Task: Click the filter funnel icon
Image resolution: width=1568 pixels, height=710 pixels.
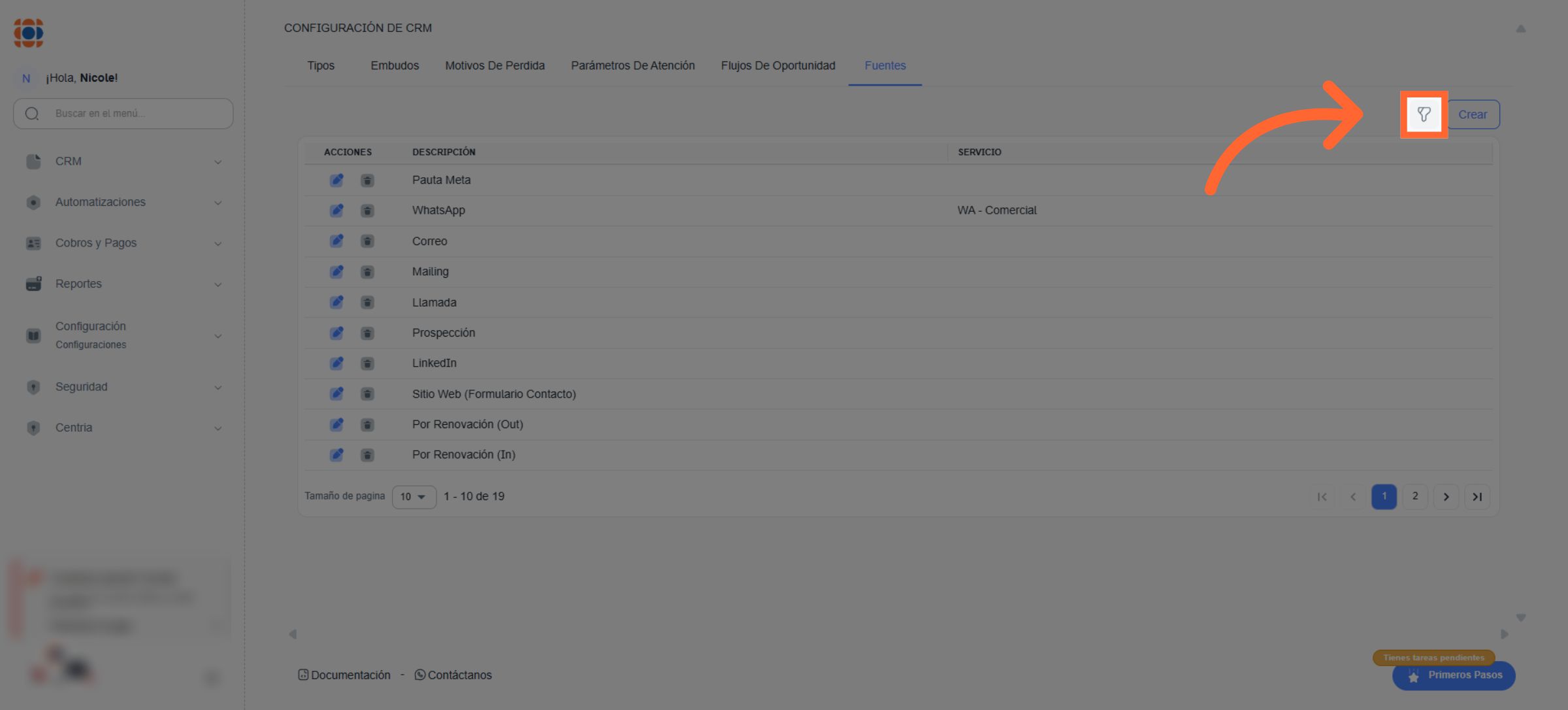Action: click(1424, 114)
